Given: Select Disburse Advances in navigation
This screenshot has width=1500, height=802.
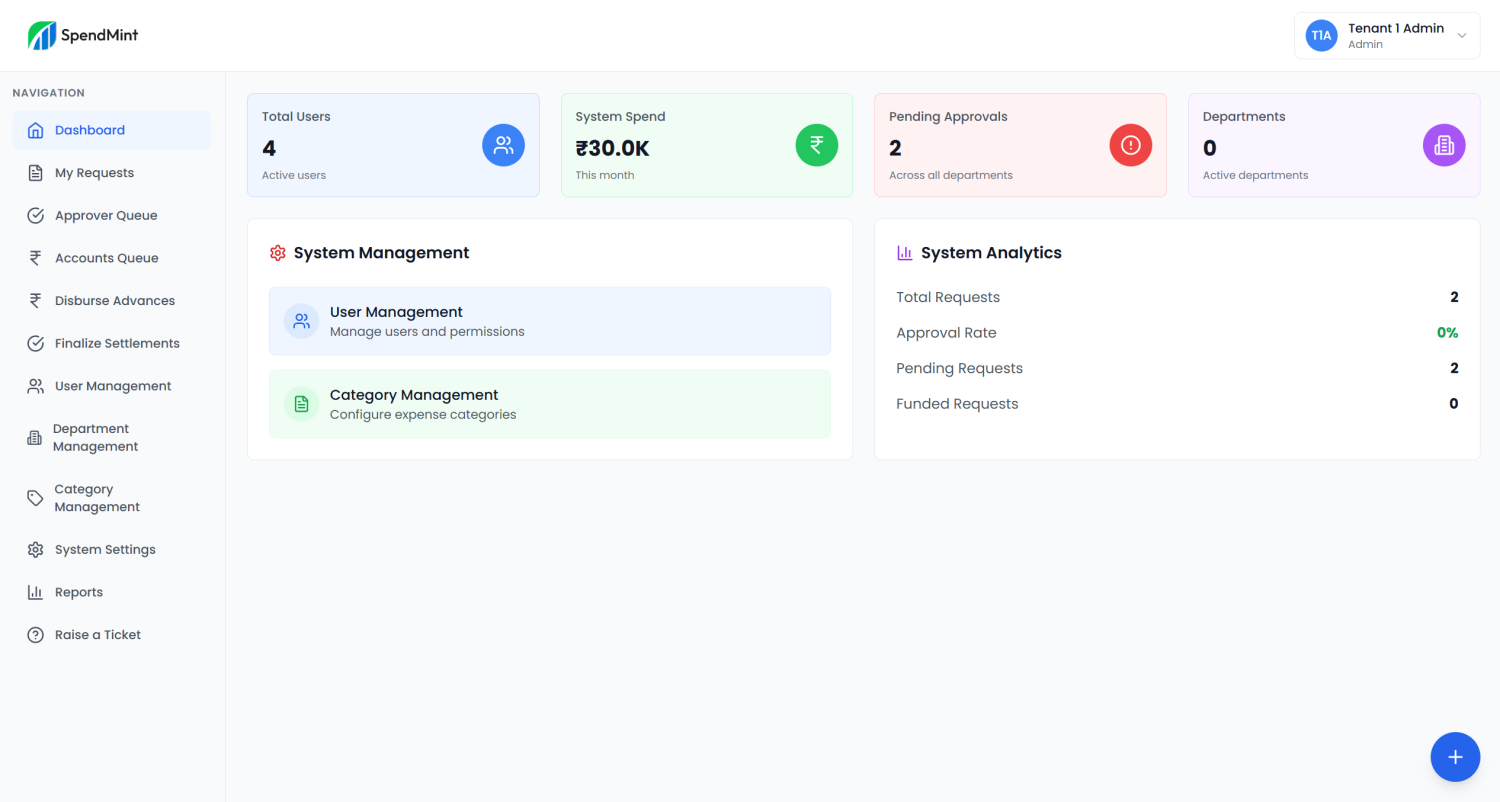Looking at the screenshot, I should point(114,301).
